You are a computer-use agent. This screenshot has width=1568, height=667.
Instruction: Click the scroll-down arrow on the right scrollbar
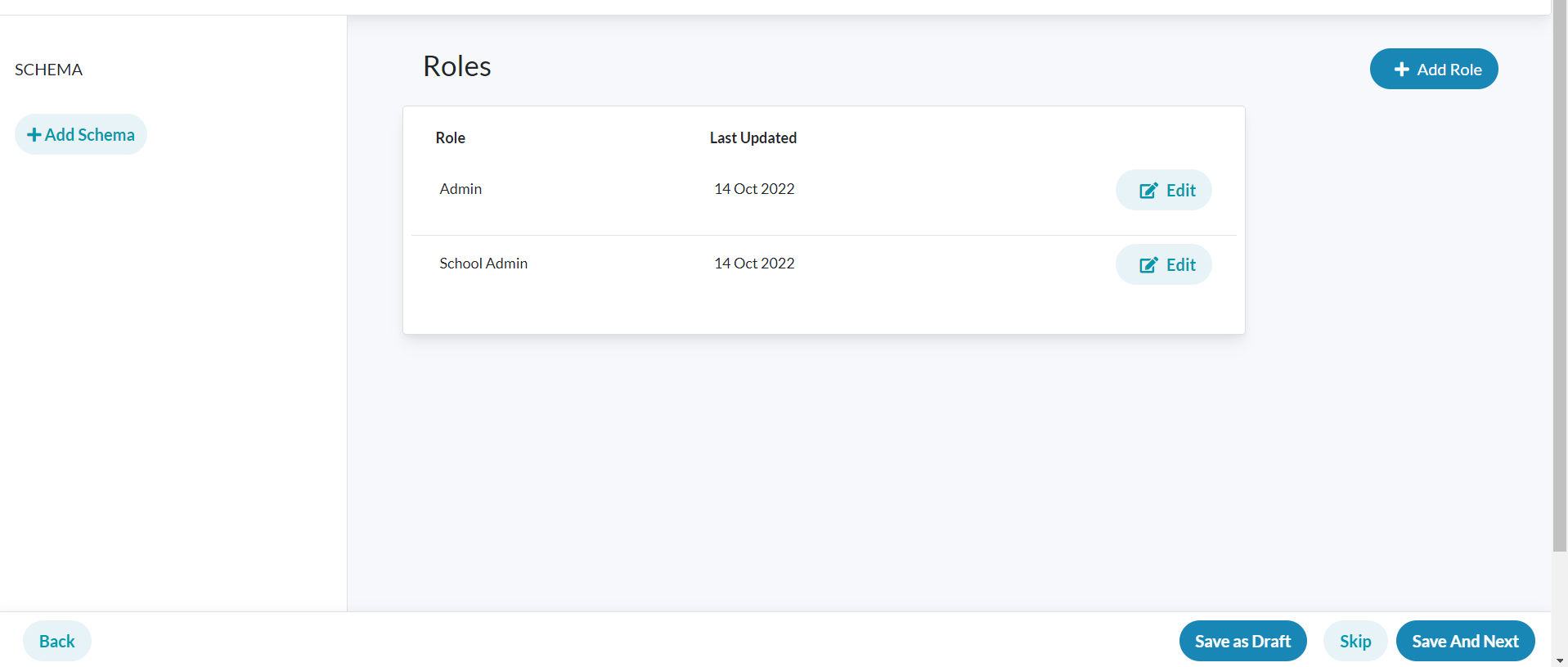1559,660
